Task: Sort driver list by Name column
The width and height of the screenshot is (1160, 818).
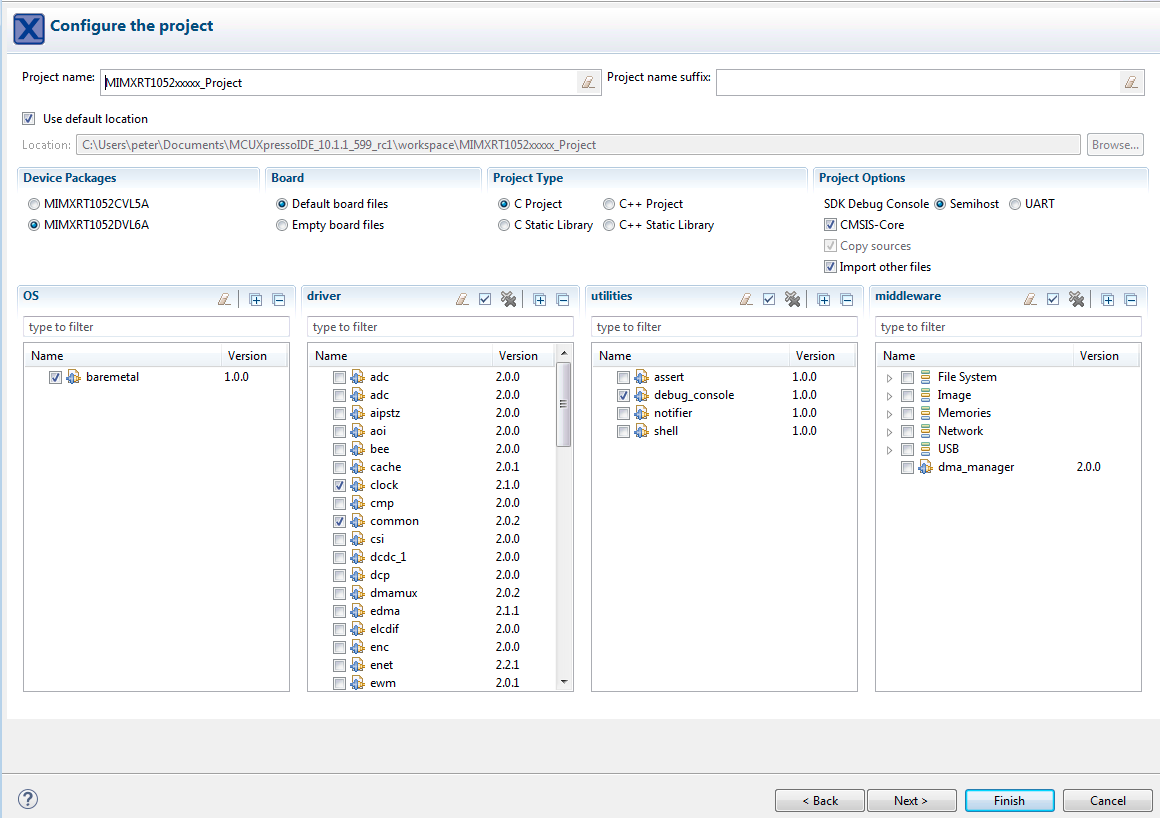Action: [x=401, y=356]
